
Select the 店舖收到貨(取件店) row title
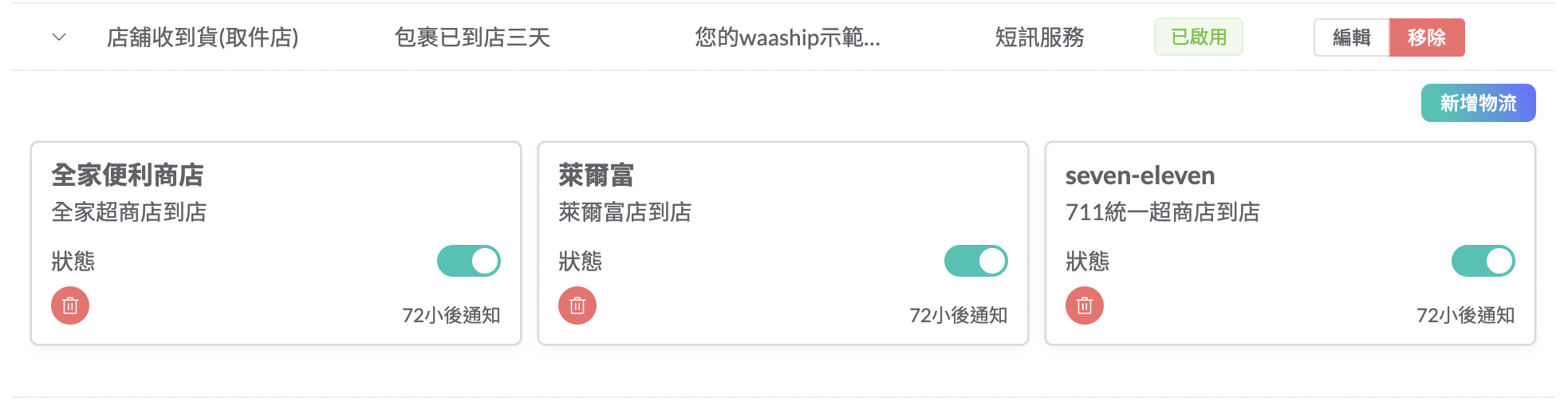203,37
